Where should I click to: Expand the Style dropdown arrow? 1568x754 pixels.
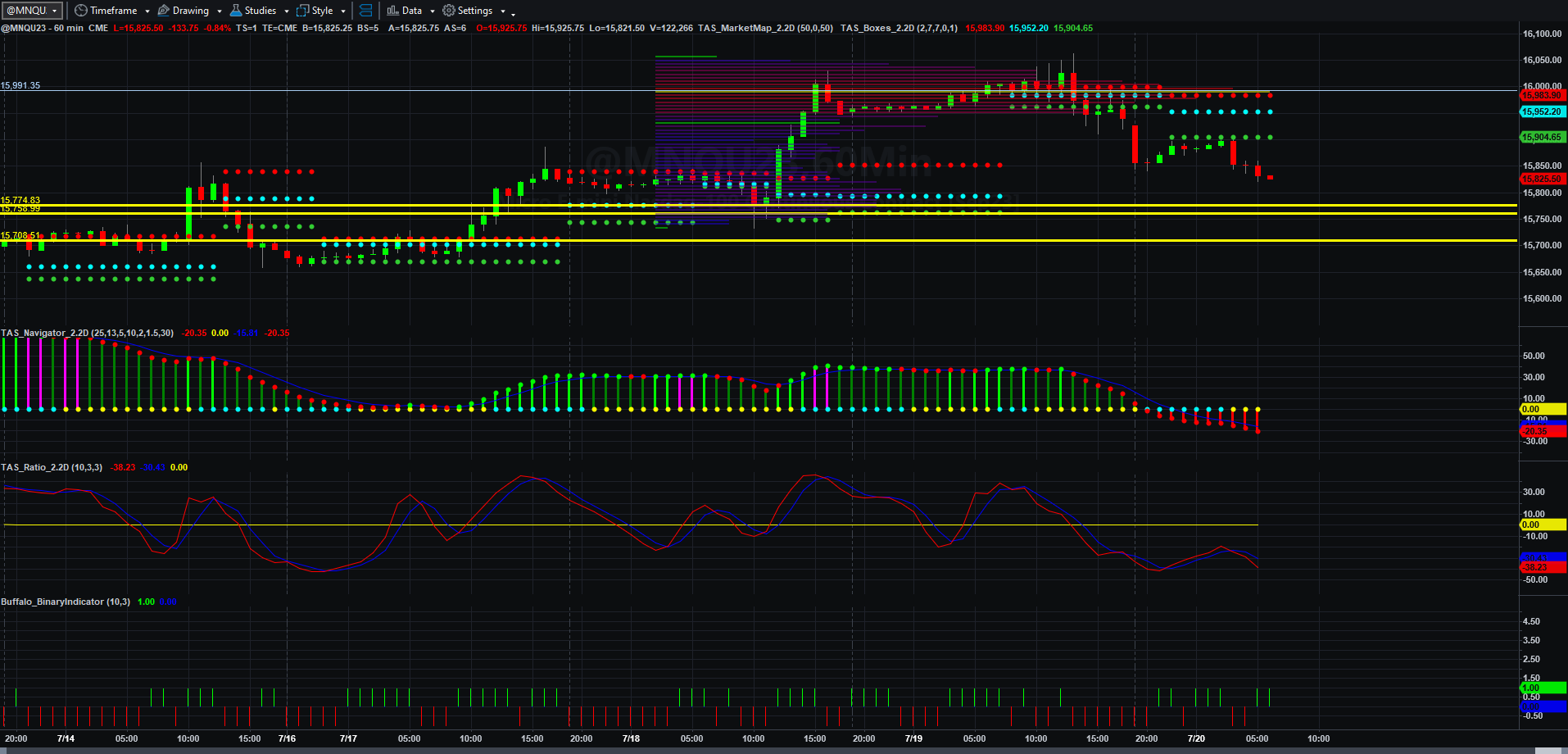[343, 11]
